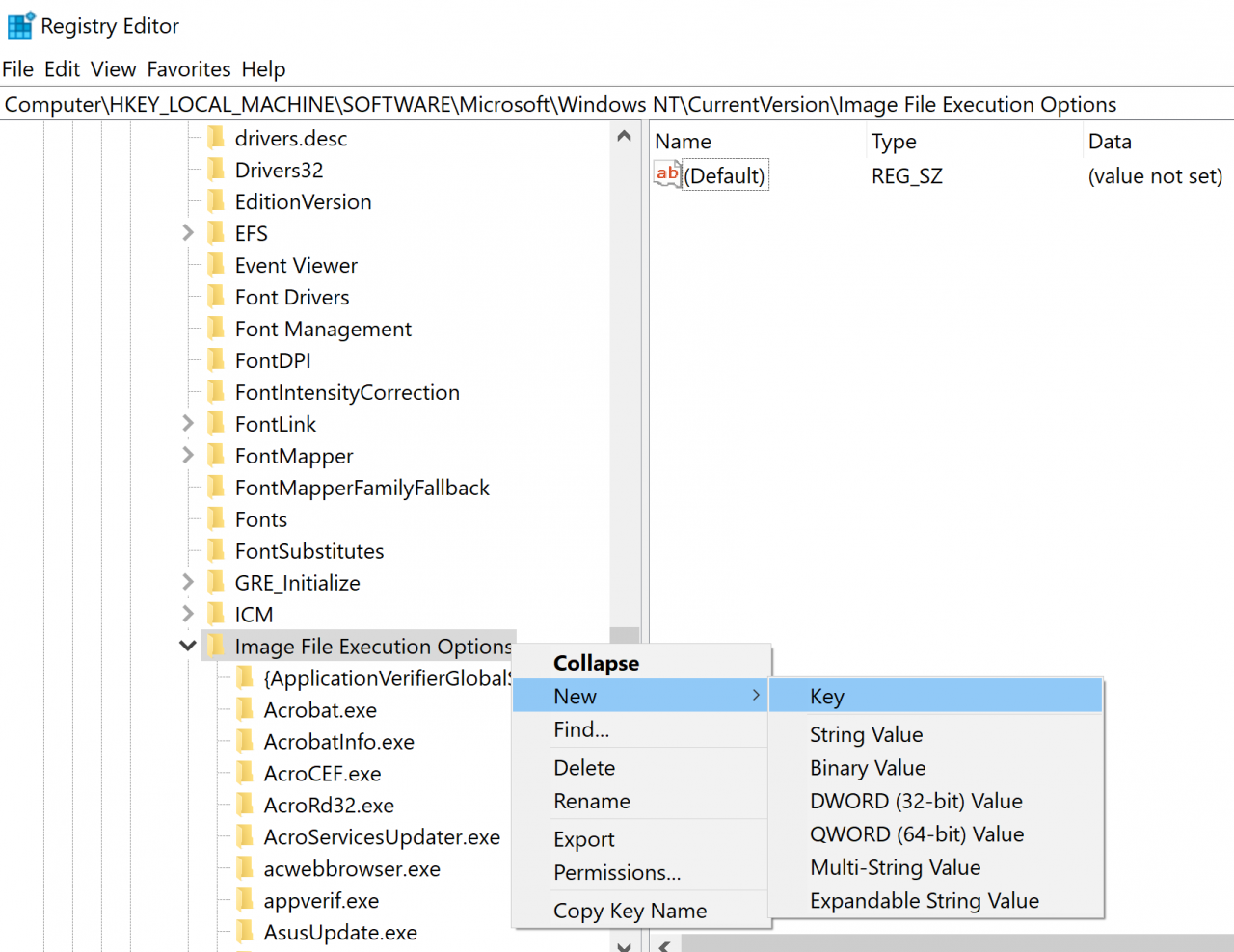The height and width of the screenshot is (952, 1234).
Task: Expand the FontLink key node
Action: (188, 424)
